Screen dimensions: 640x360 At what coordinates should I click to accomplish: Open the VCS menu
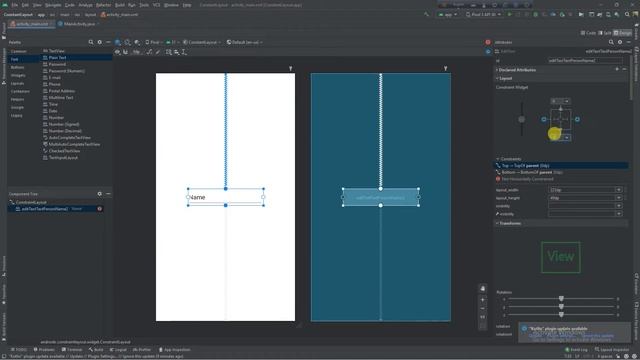click(156, 5)
